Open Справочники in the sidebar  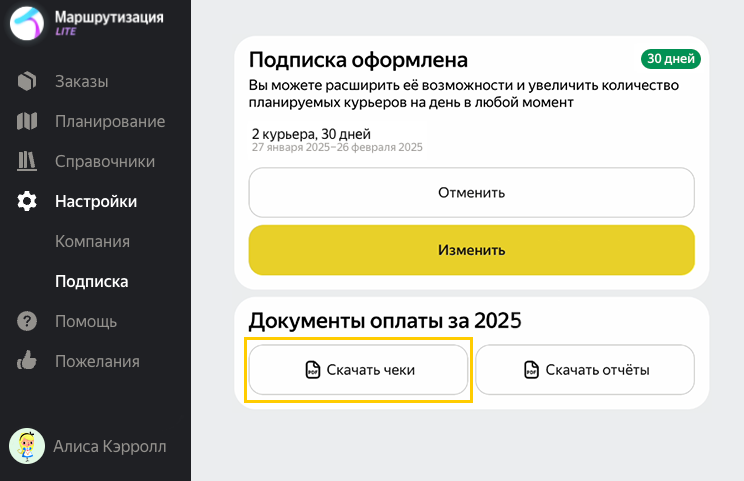pyautogui.click(x=105, y=161)
